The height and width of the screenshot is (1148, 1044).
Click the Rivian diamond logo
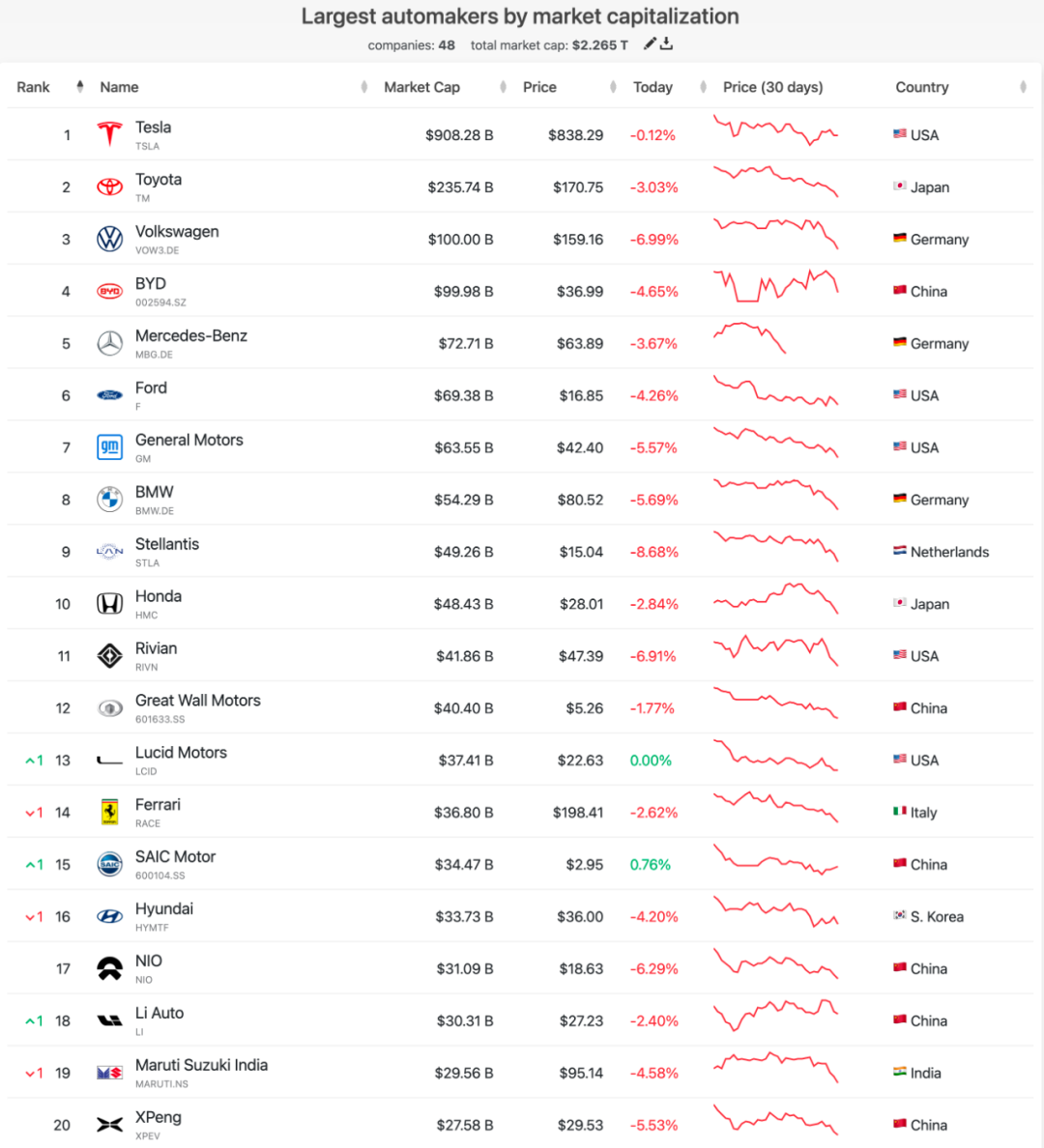coord(110,655)
